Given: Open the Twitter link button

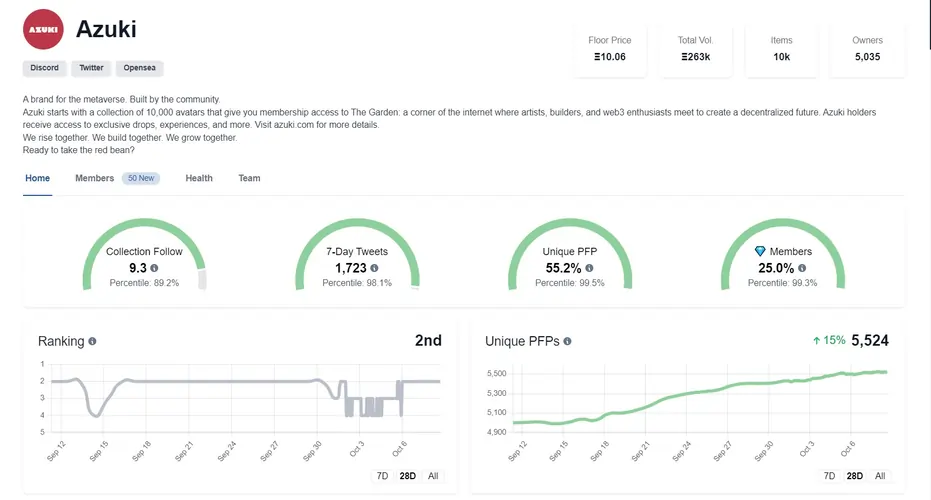Looking at the screenshot, I should (91, 68).
